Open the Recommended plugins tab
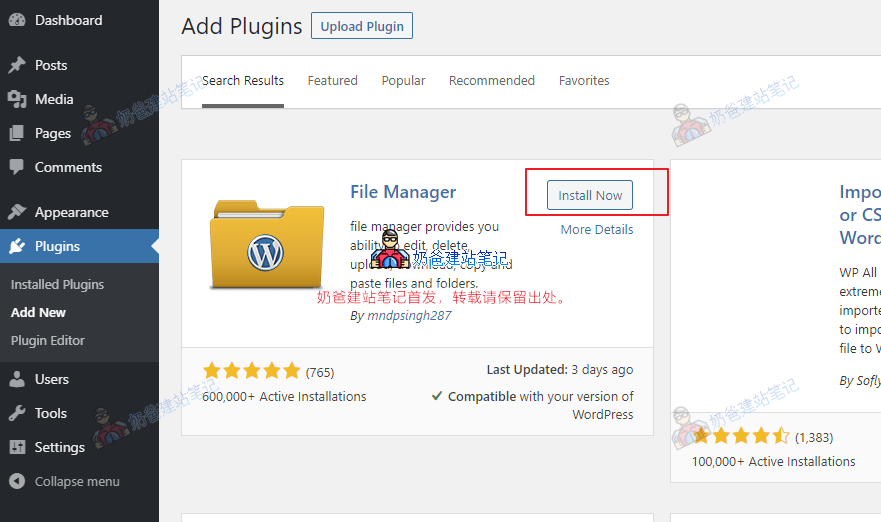Screen dimensions: 881x522 tap(491, 81)
